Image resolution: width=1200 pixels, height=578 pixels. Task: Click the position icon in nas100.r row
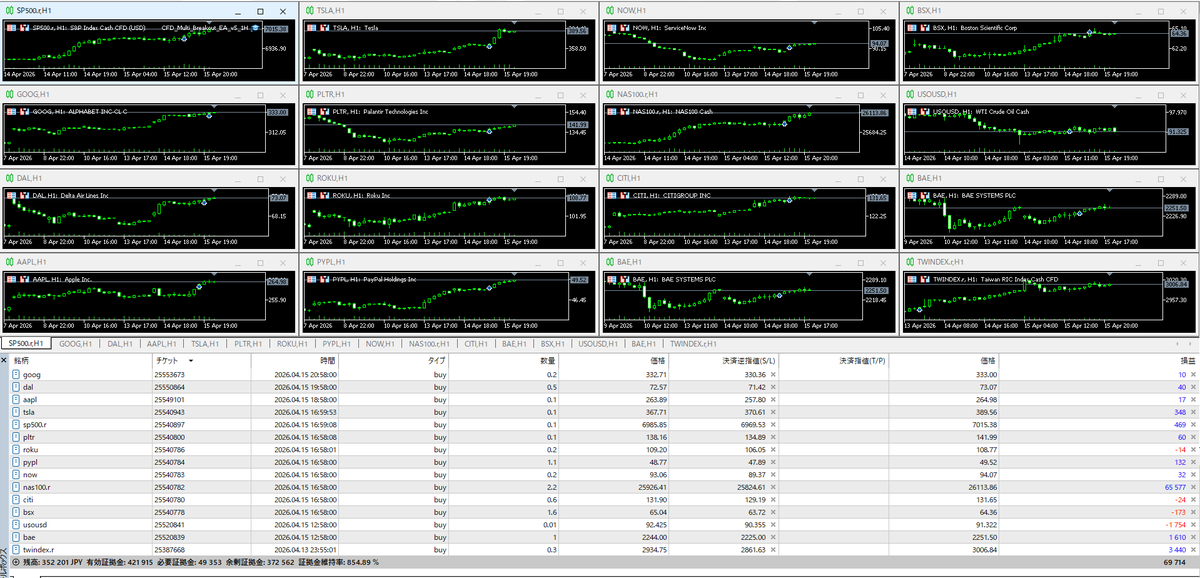[x=16, y=485]
